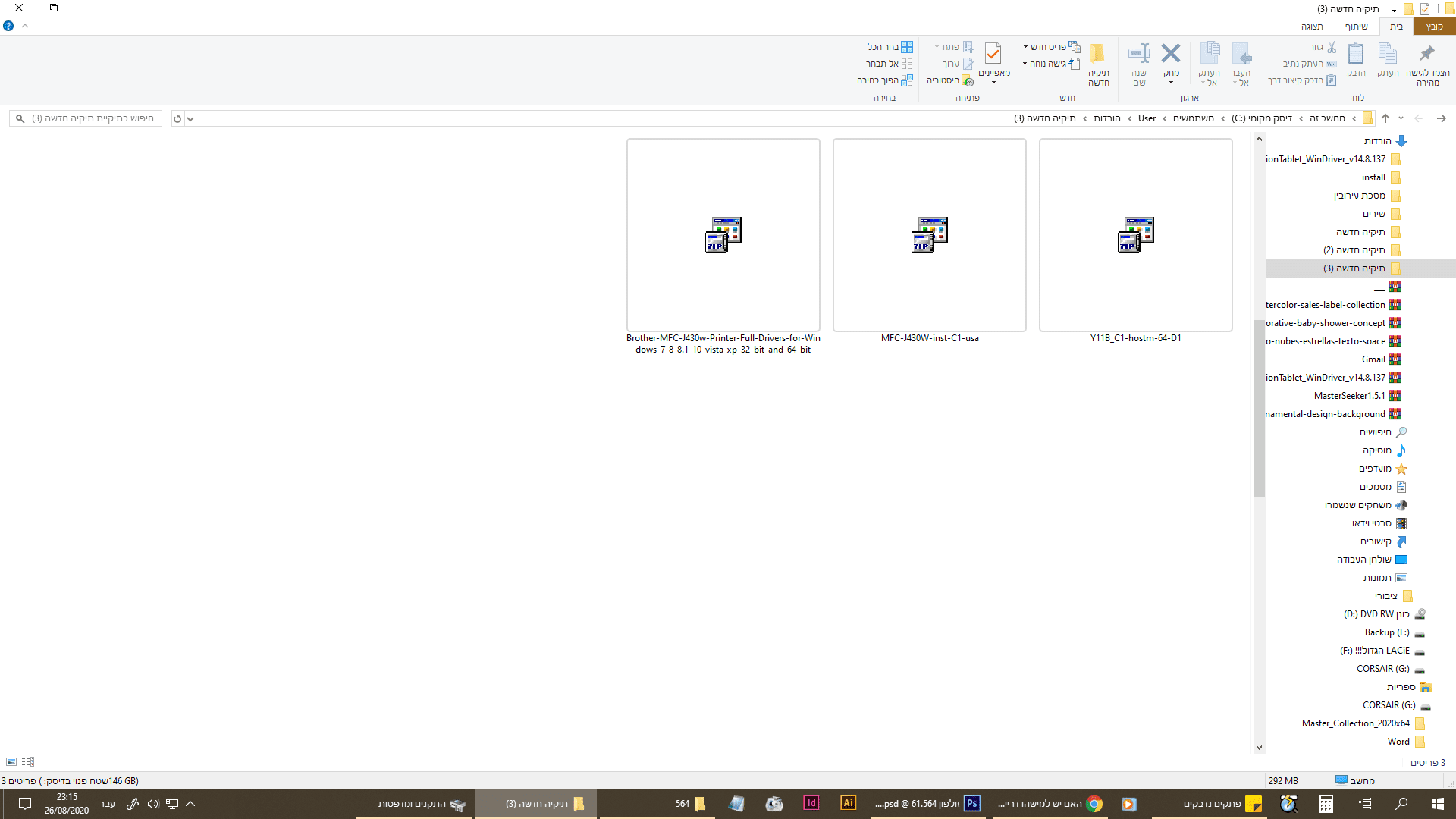Click the Delete (מחק) red X icon
The width and height of the screenshot is (1456, 819).
click(1171, 54)
